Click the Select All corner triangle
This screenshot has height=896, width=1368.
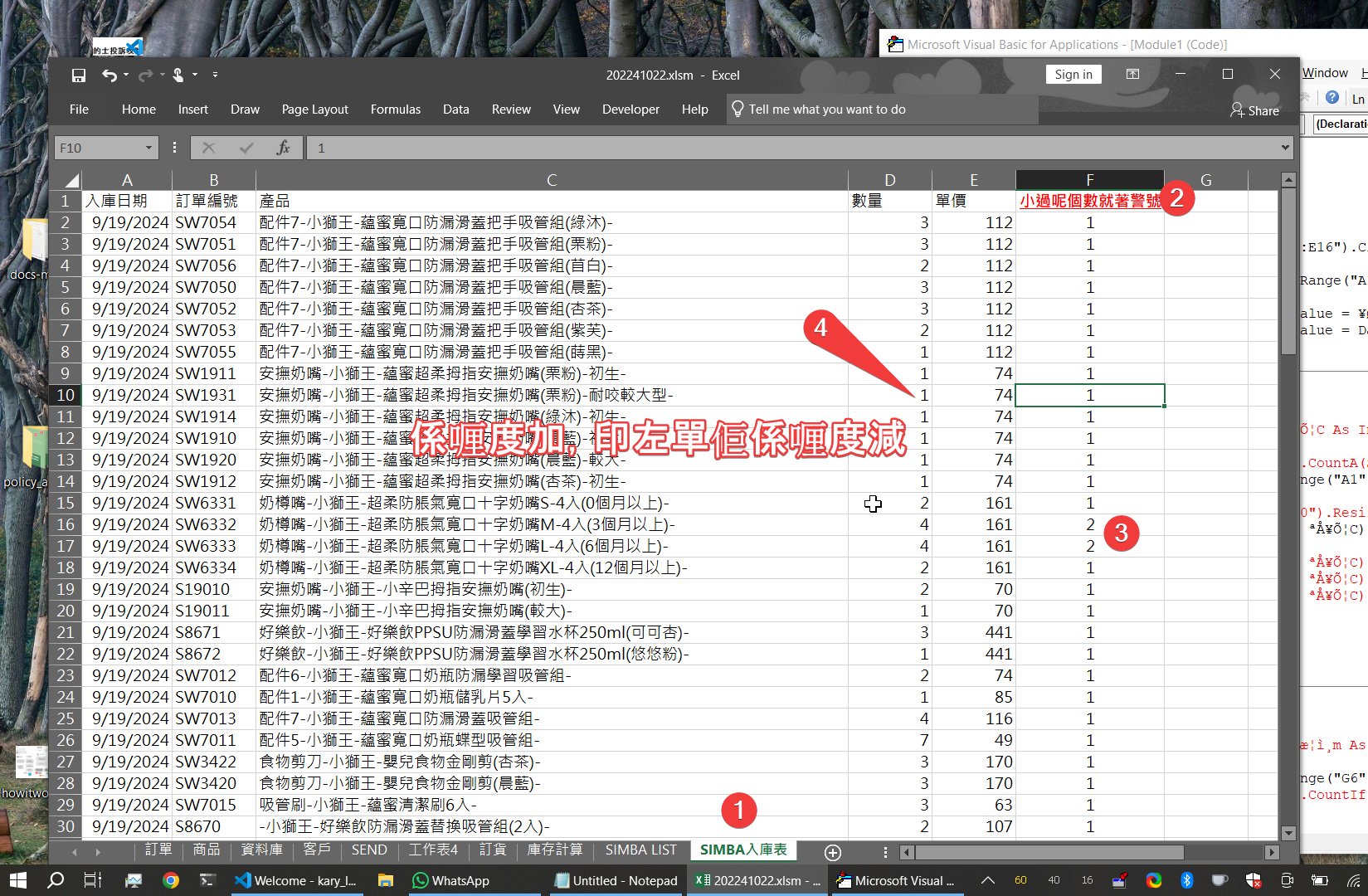(x=71, y=180)
